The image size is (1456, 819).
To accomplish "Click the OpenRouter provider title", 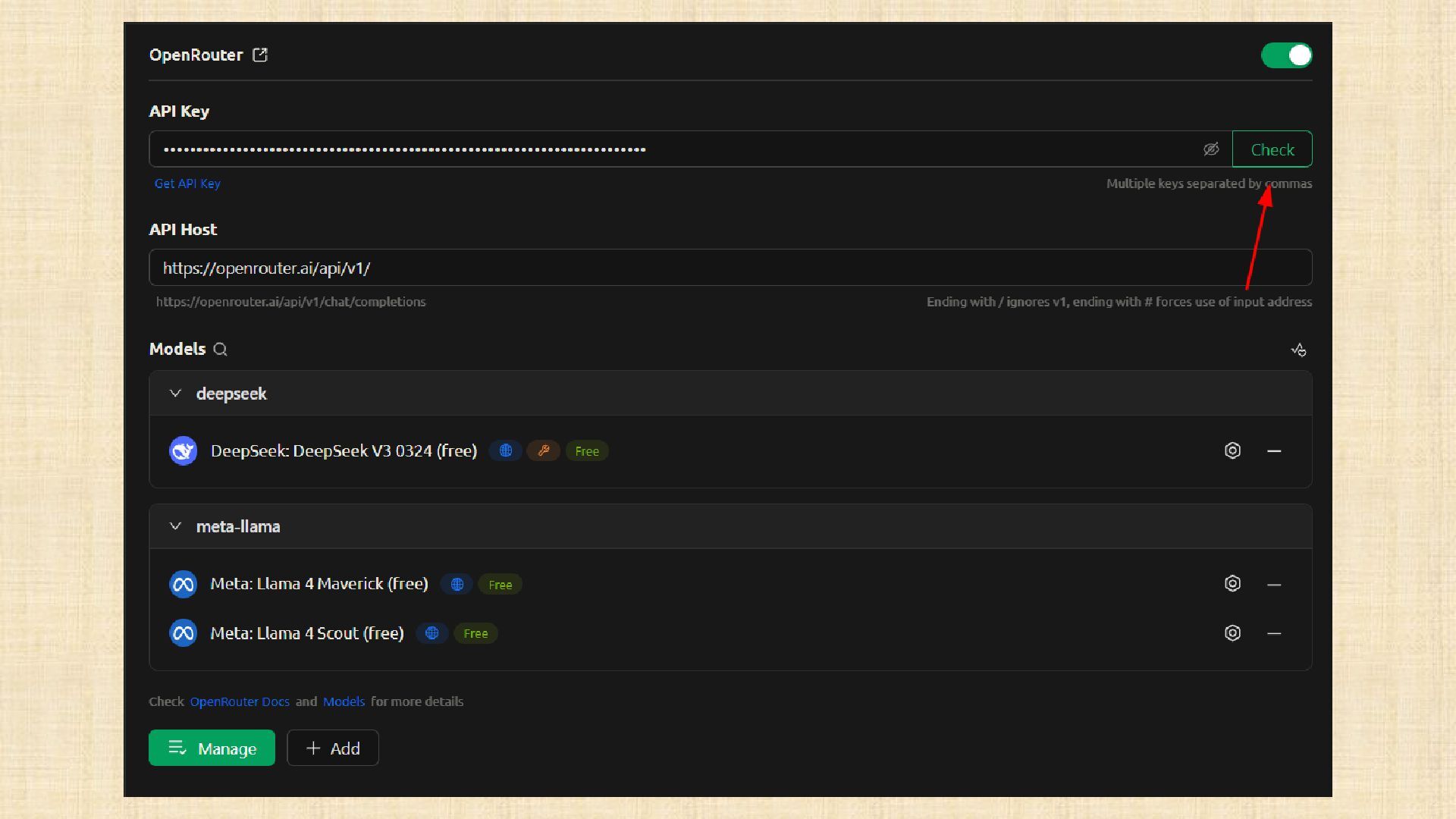I will tap(196, 55).
